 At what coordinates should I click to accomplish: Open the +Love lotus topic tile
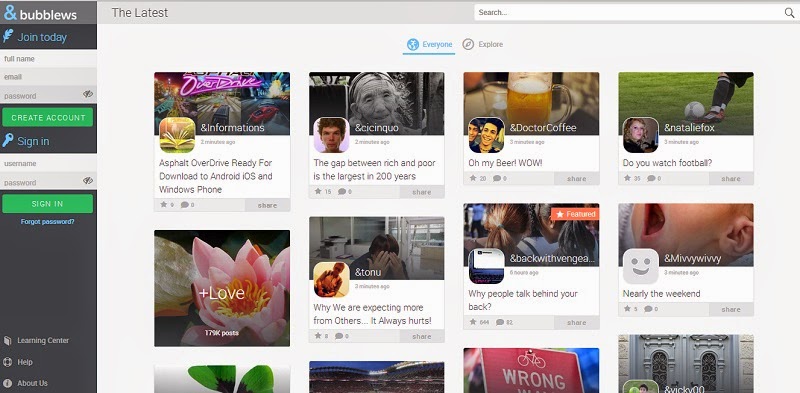coord(222,288)
